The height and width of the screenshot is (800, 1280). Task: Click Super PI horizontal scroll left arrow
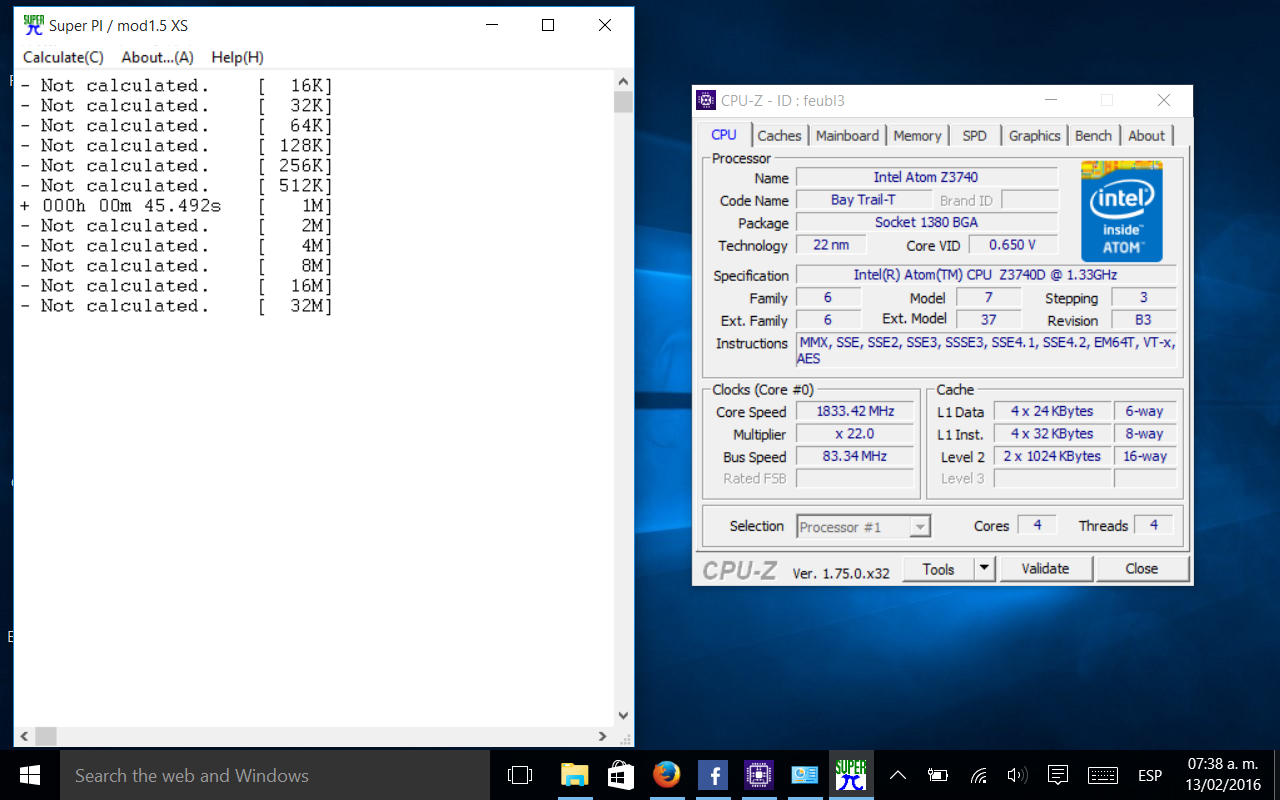23,736
